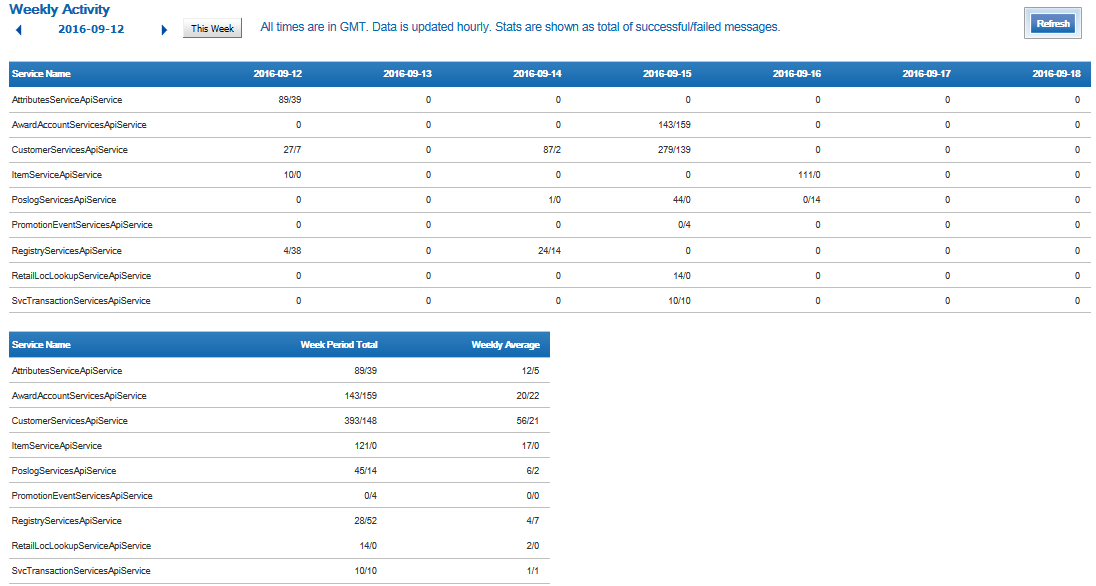
Task: Select CustomerServicesApiService in the daily table
Action: pos(70,150)
